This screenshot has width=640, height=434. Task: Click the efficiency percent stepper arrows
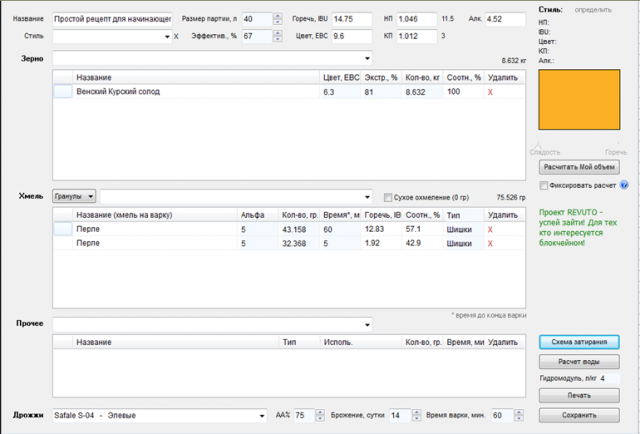pos(276,37)
